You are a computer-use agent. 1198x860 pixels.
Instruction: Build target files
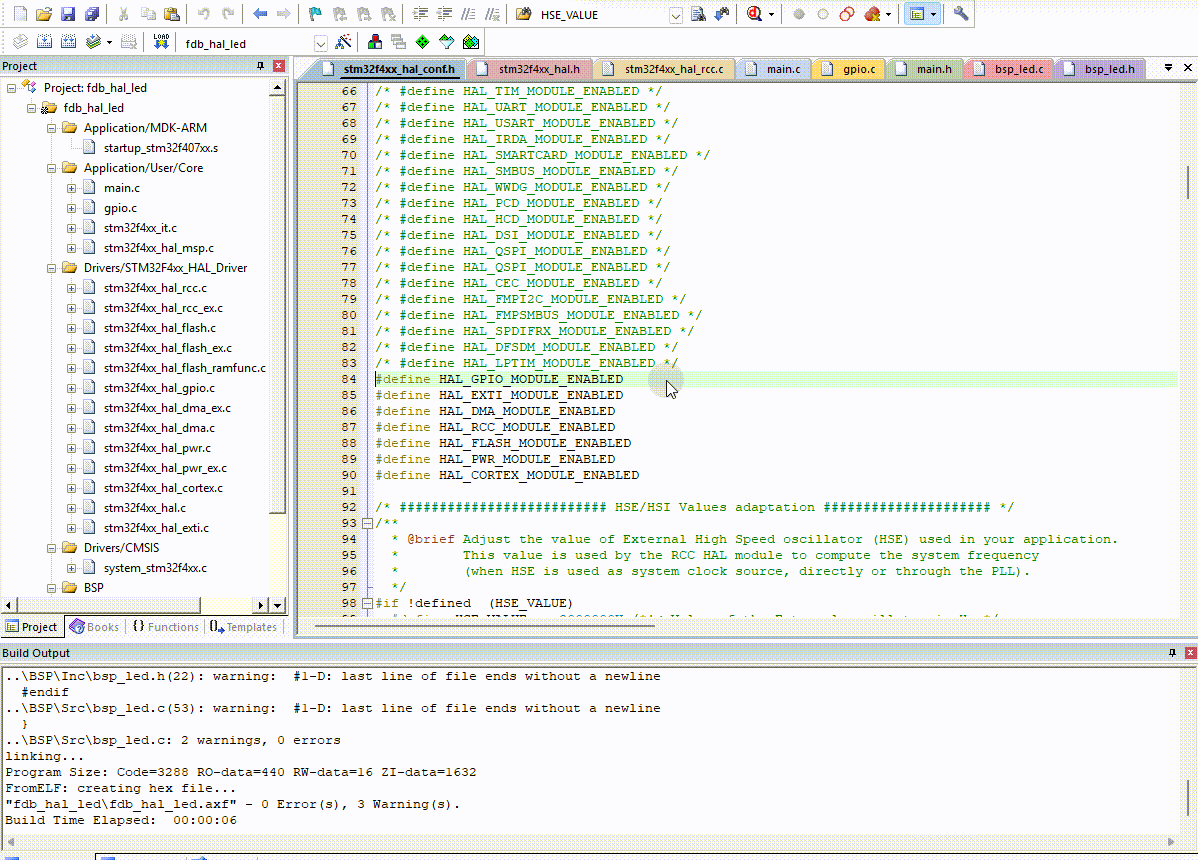(45, 42)
